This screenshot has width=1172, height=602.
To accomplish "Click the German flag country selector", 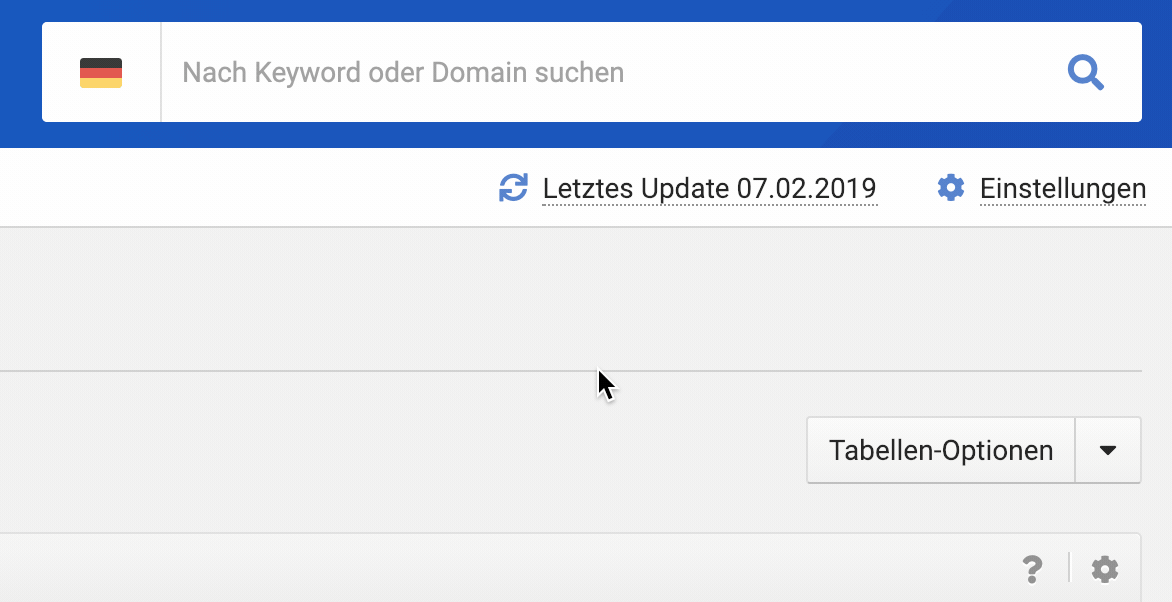I will (101, 73).
